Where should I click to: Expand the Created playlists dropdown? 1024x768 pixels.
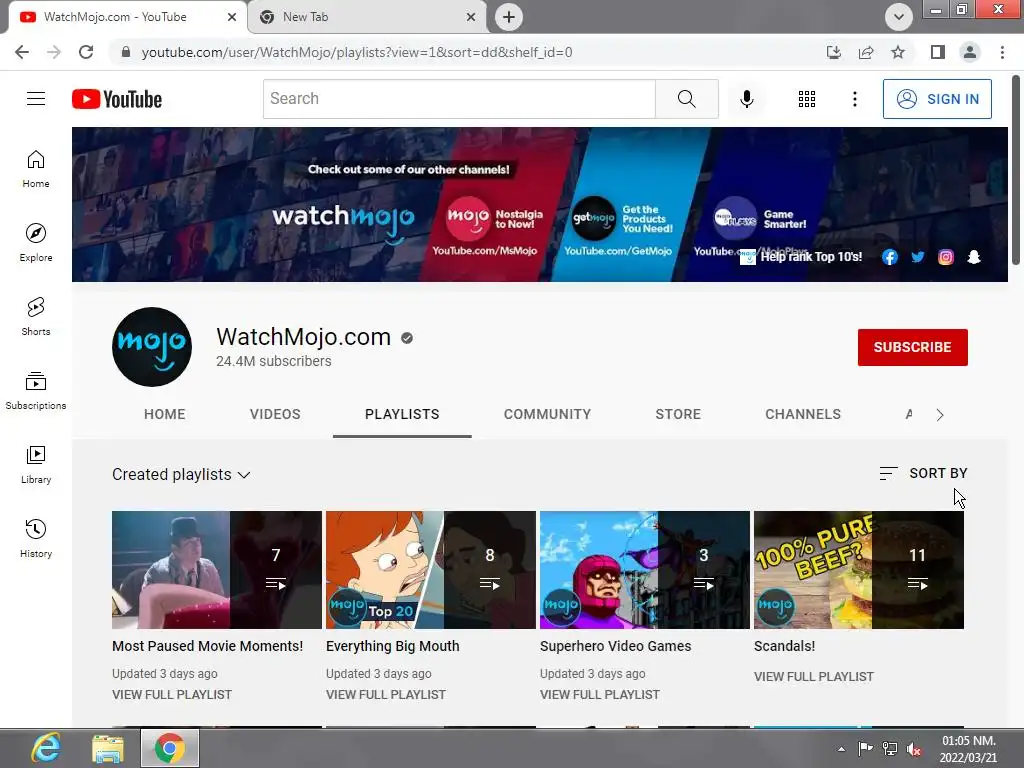click(x=181, y=475)
